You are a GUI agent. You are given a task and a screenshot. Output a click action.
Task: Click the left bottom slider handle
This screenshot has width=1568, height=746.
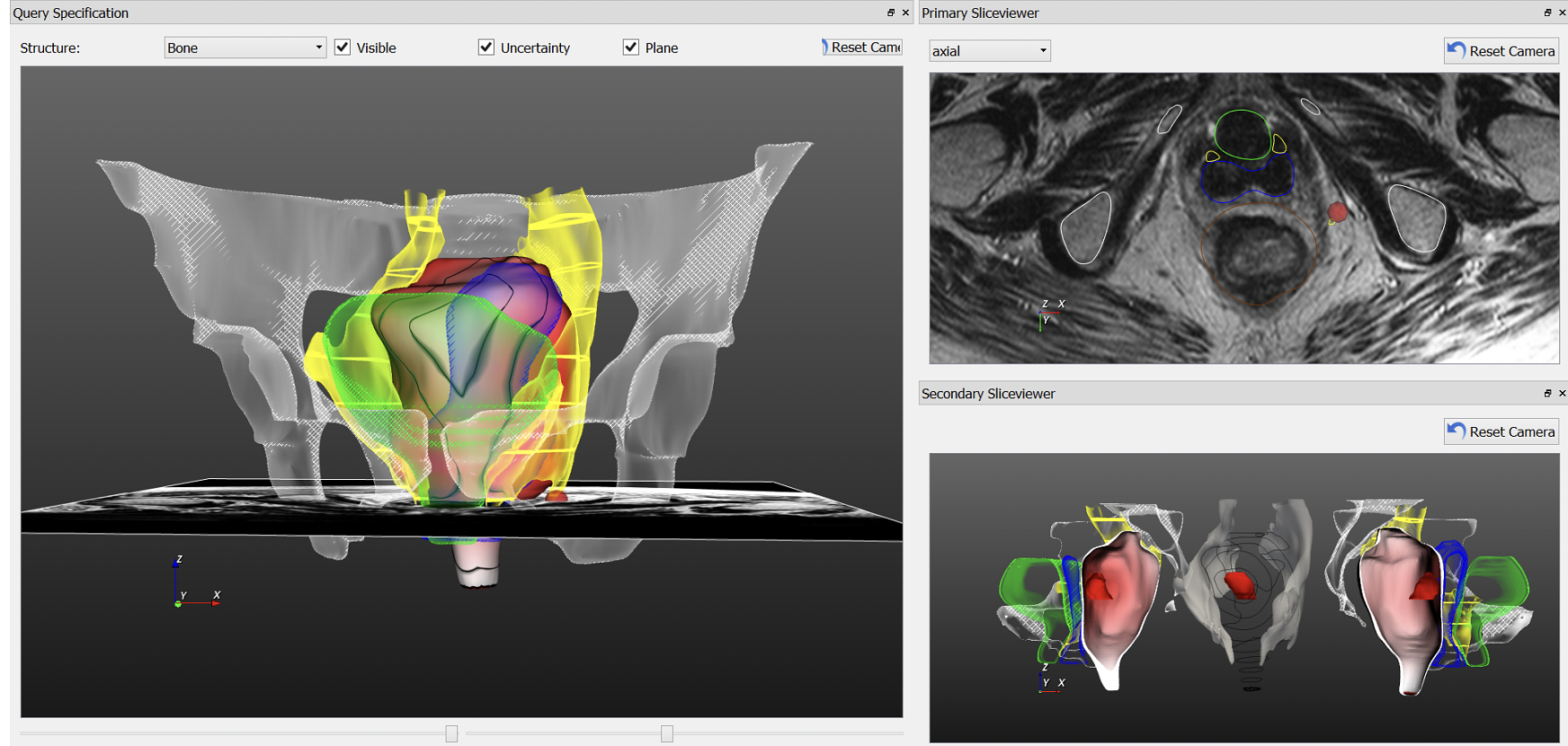[451, 733]
